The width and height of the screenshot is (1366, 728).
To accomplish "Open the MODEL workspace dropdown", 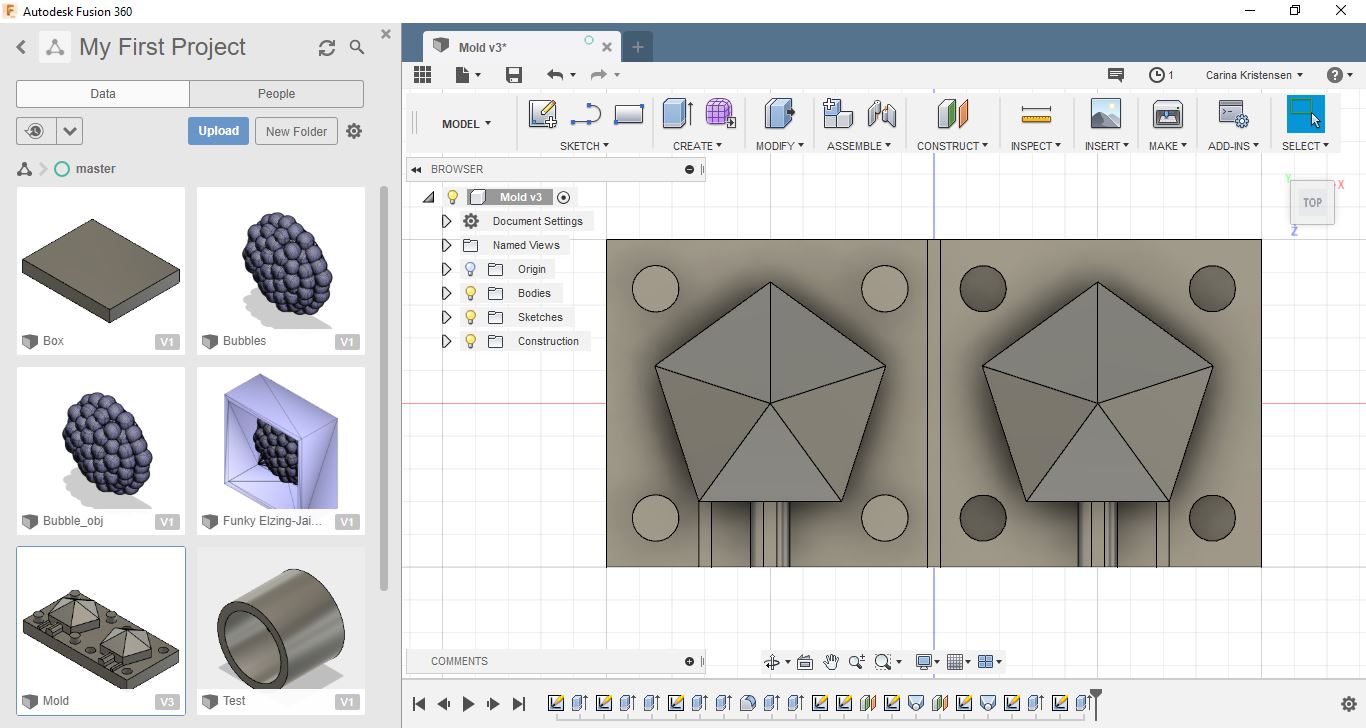I will [466, 124].
